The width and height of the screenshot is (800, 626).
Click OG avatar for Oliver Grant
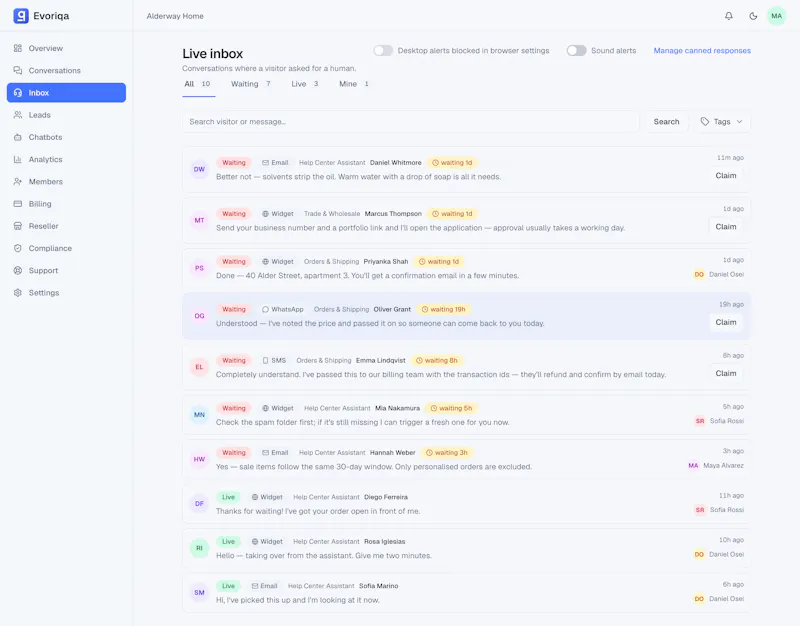click(199, 316)
